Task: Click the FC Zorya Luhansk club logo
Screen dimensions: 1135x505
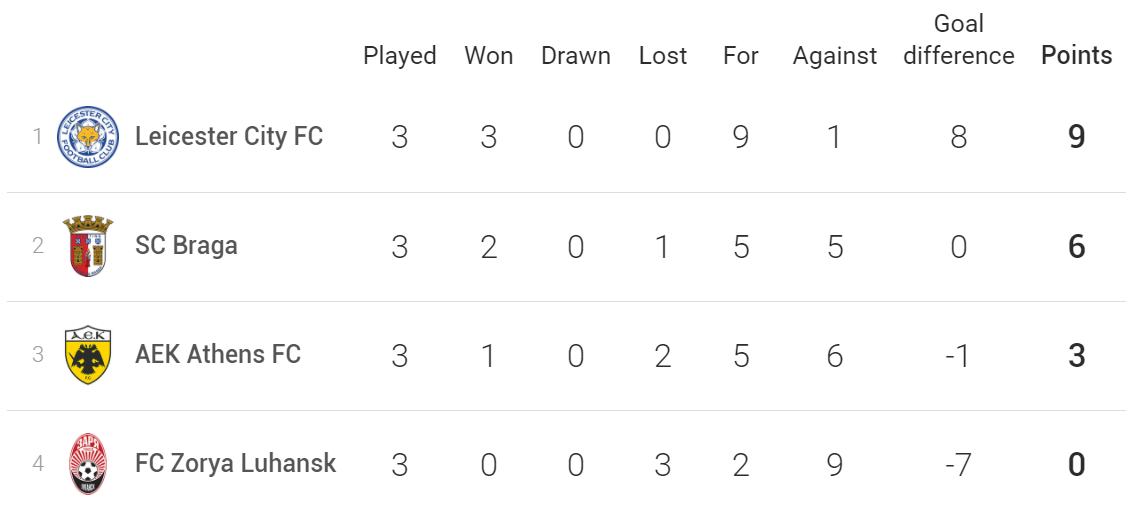Action: 88,464
